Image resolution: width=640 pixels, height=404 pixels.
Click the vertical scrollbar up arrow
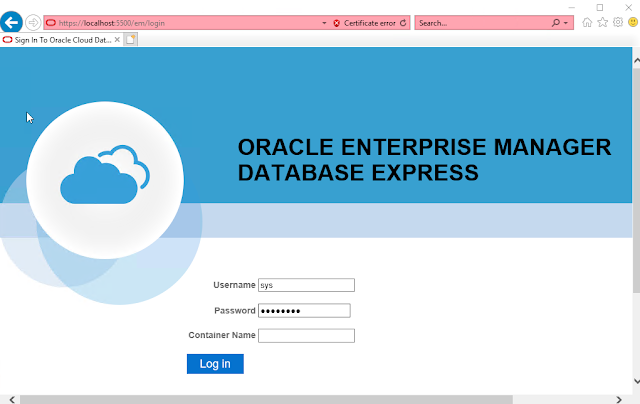(x=636, y=60)
